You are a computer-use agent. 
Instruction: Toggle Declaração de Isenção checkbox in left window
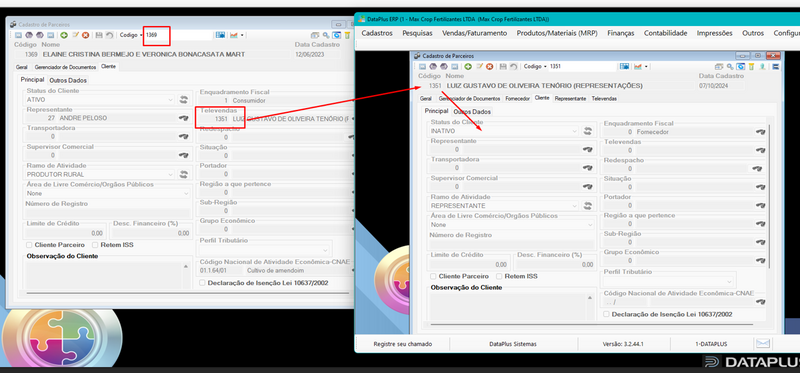[203, 283]
